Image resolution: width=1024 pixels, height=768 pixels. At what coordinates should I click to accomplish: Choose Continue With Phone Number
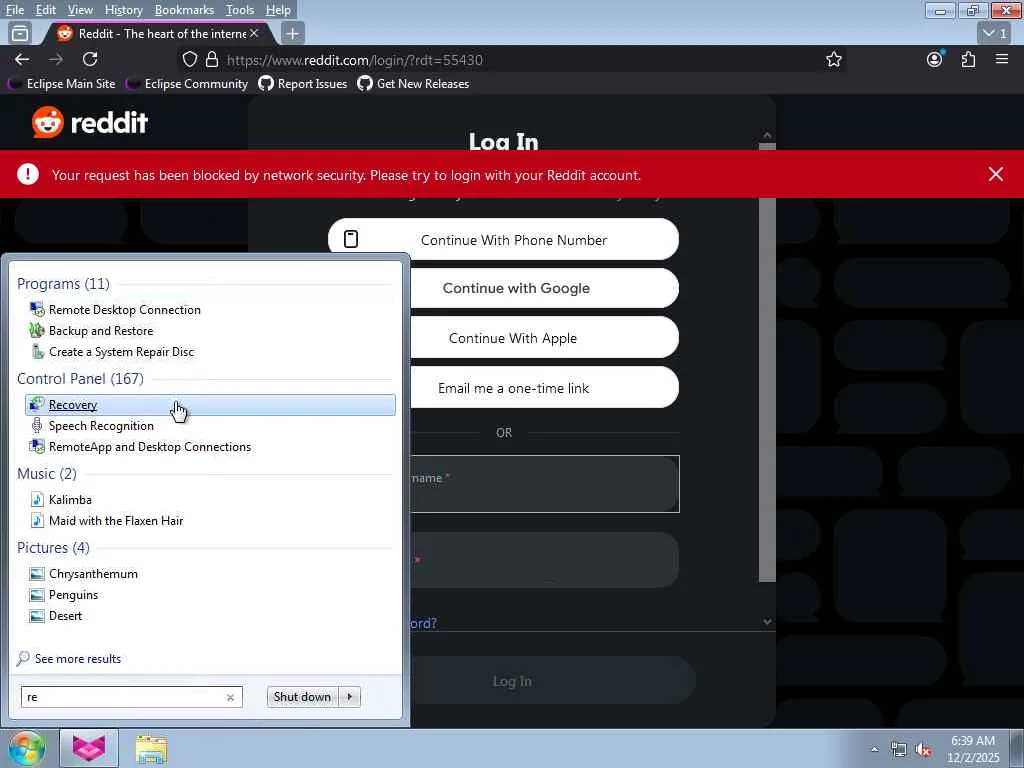pos(504,240)
